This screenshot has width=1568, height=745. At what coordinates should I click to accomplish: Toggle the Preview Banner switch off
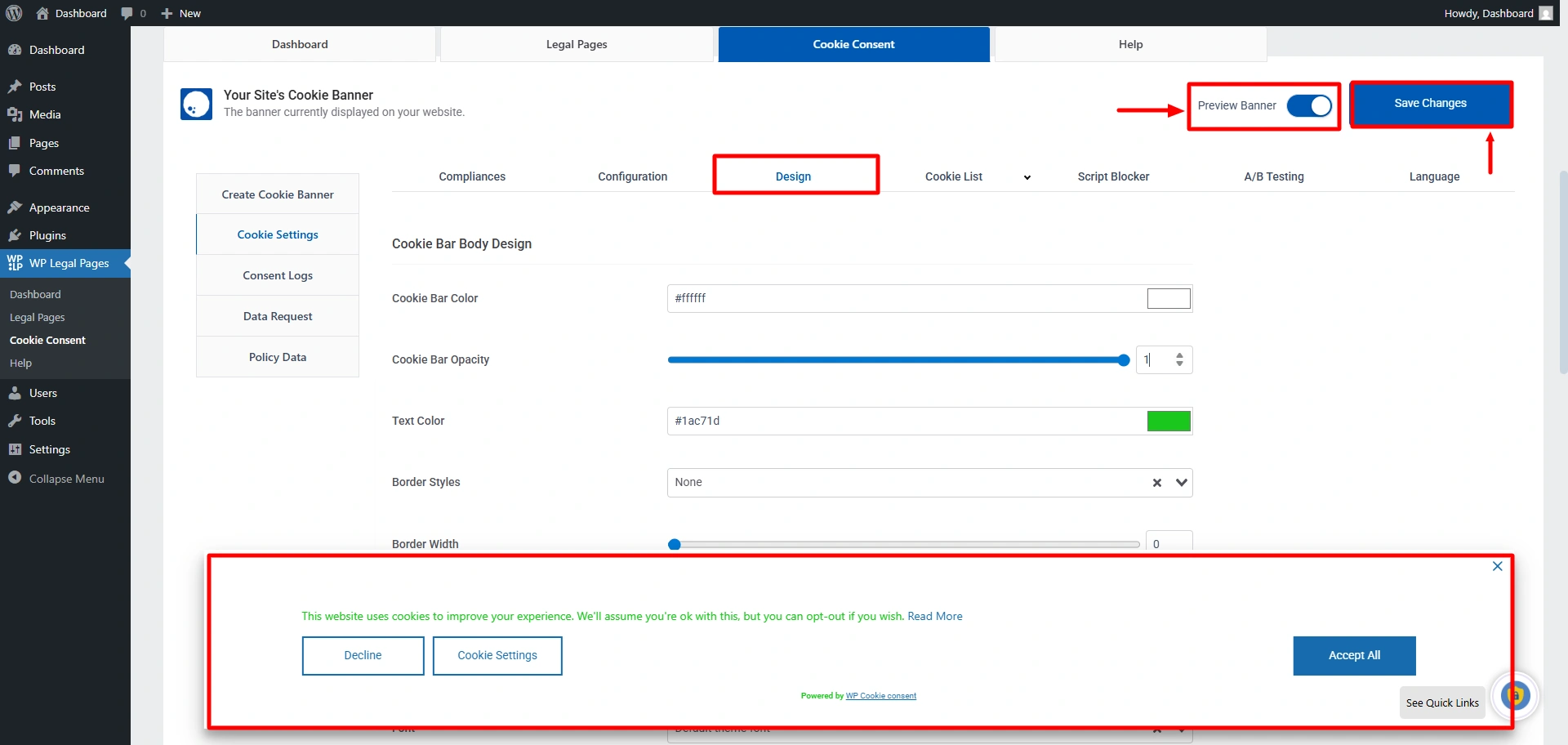(1309, 105)
